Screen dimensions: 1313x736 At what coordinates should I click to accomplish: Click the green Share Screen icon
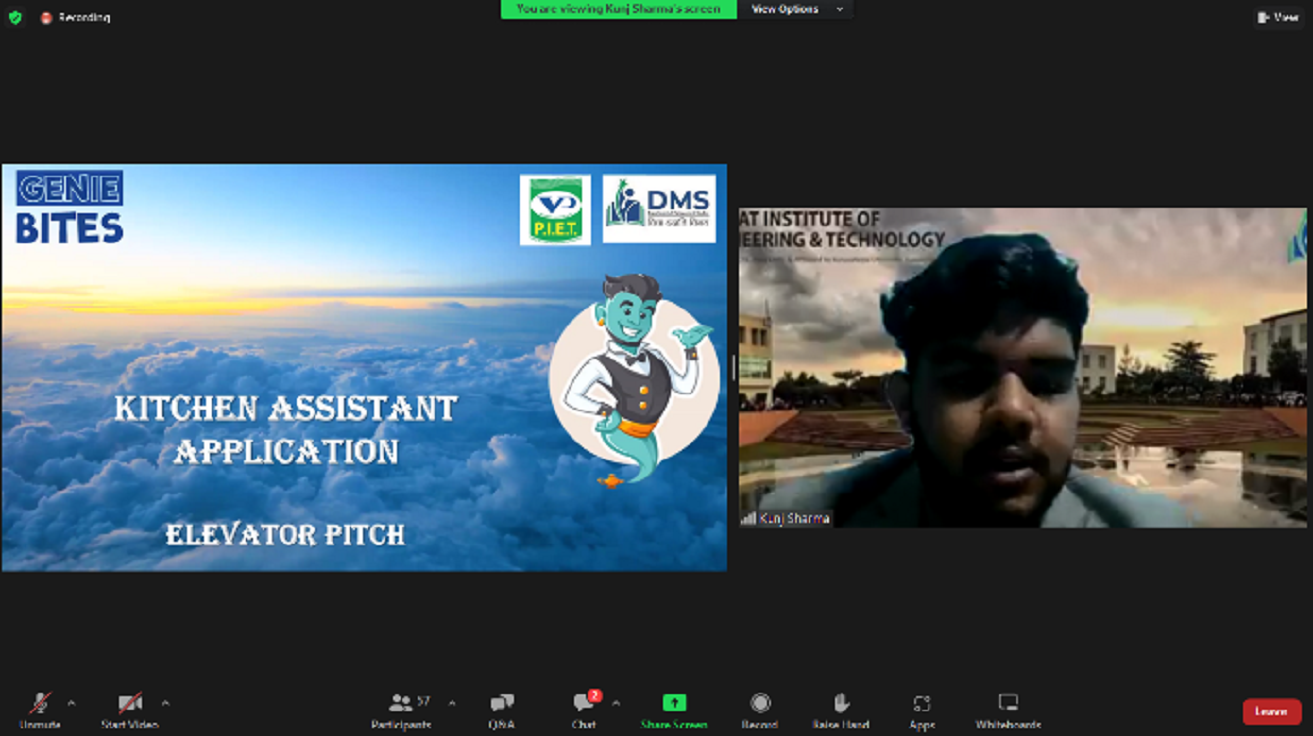click(675, 704)
